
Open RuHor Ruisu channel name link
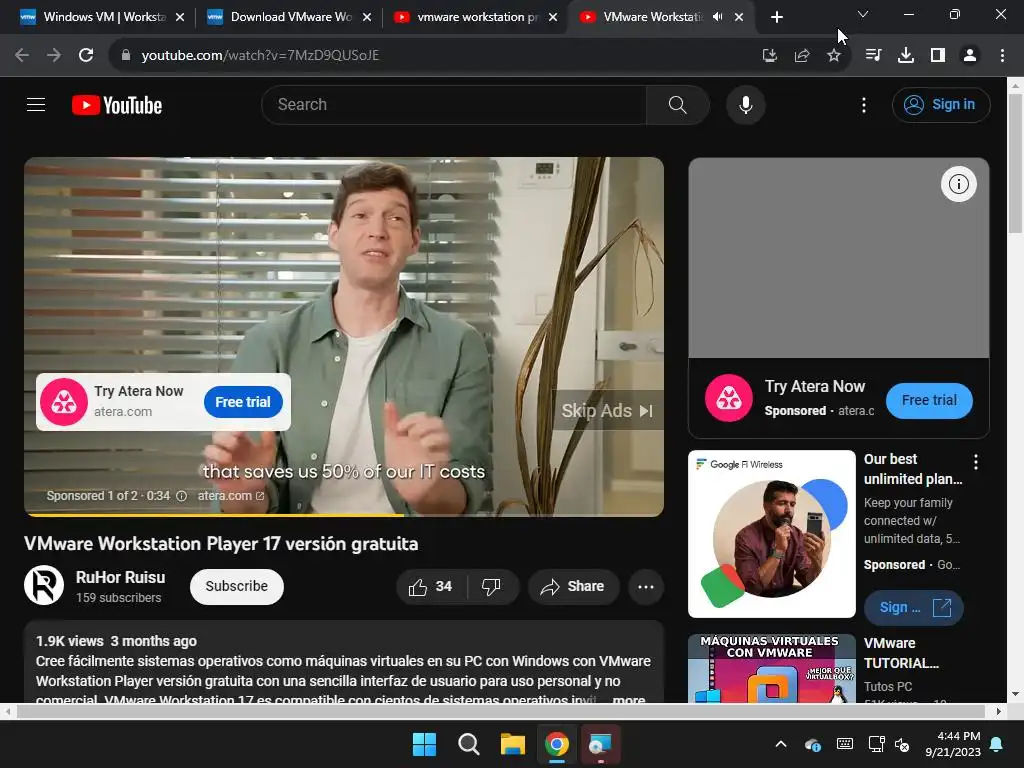(x=120, y=577)
